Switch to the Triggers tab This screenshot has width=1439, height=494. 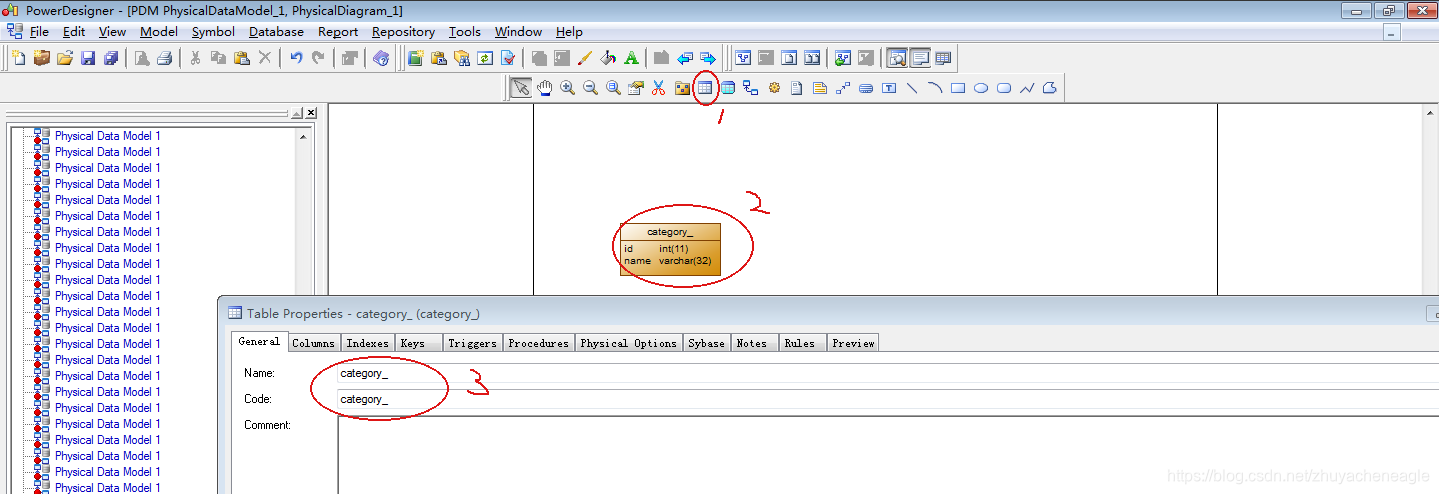coord(472,343)
